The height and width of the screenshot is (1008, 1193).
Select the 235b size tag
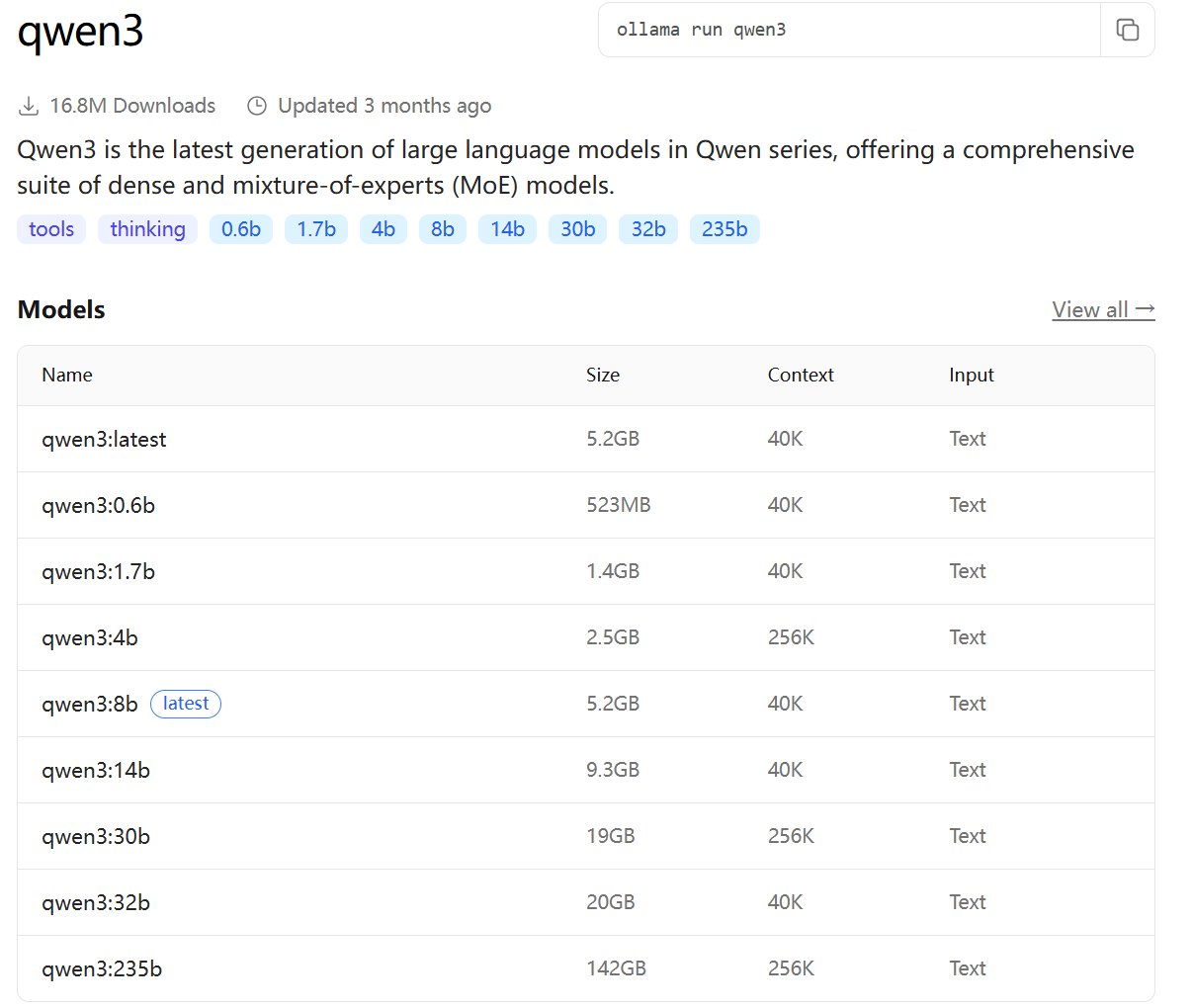point(724,229)
